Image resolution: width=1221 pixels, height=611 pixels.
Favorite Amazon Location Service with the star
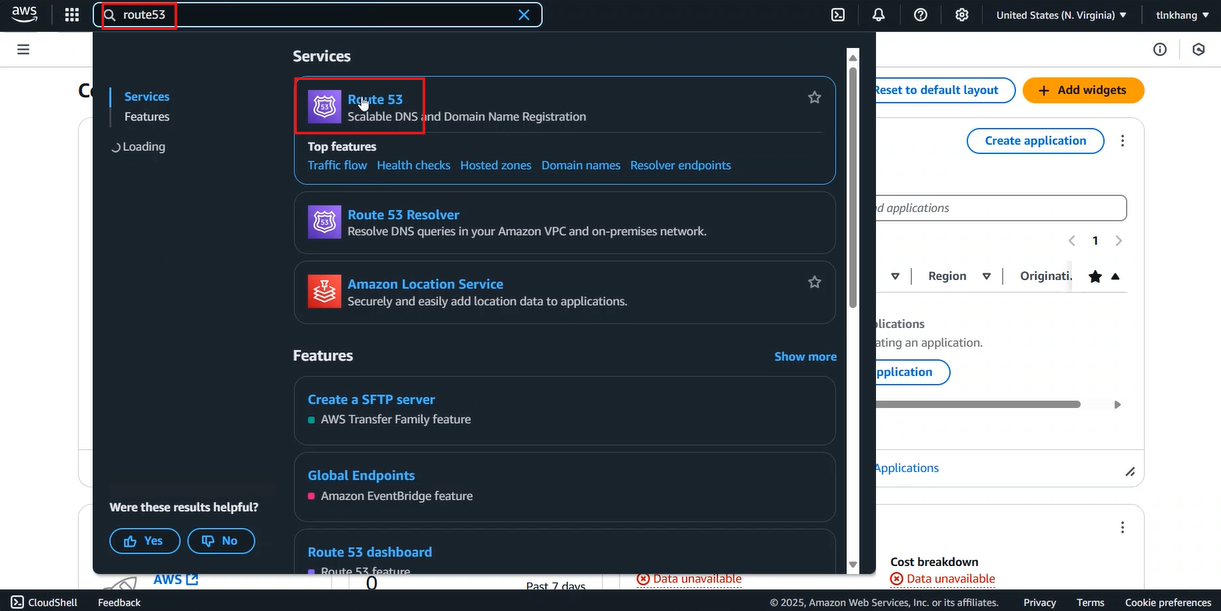pos(814,282)
